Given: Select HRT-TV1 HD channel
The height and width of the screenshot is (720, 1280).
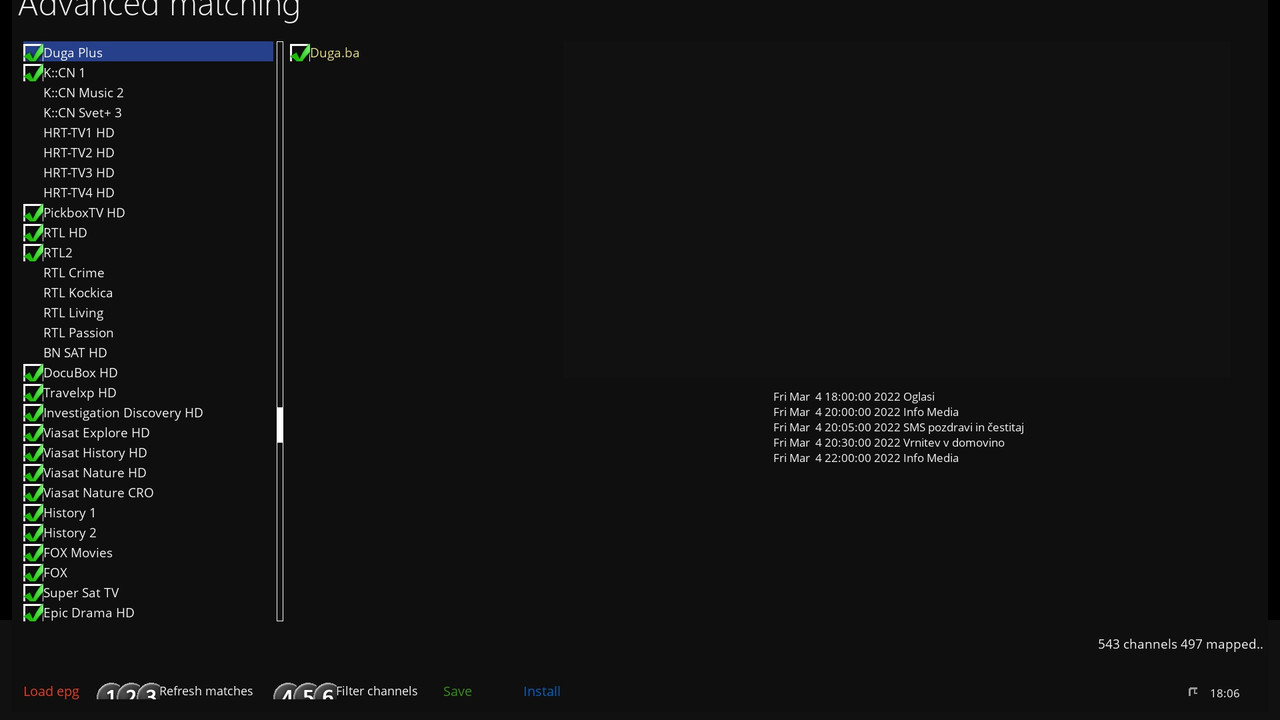Looking at the screenshot, I should pos(148,132).
